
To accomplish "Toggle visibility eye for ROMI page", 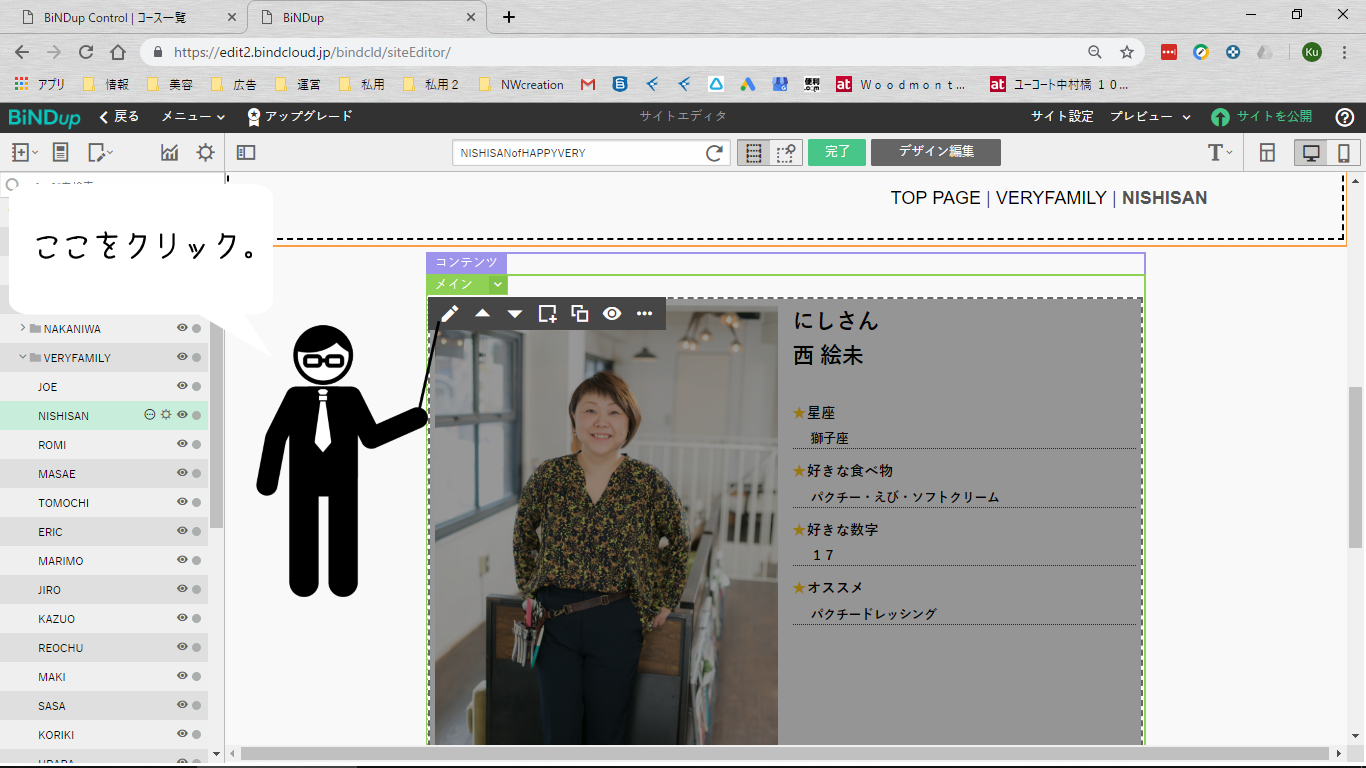I will click(183, 444).
